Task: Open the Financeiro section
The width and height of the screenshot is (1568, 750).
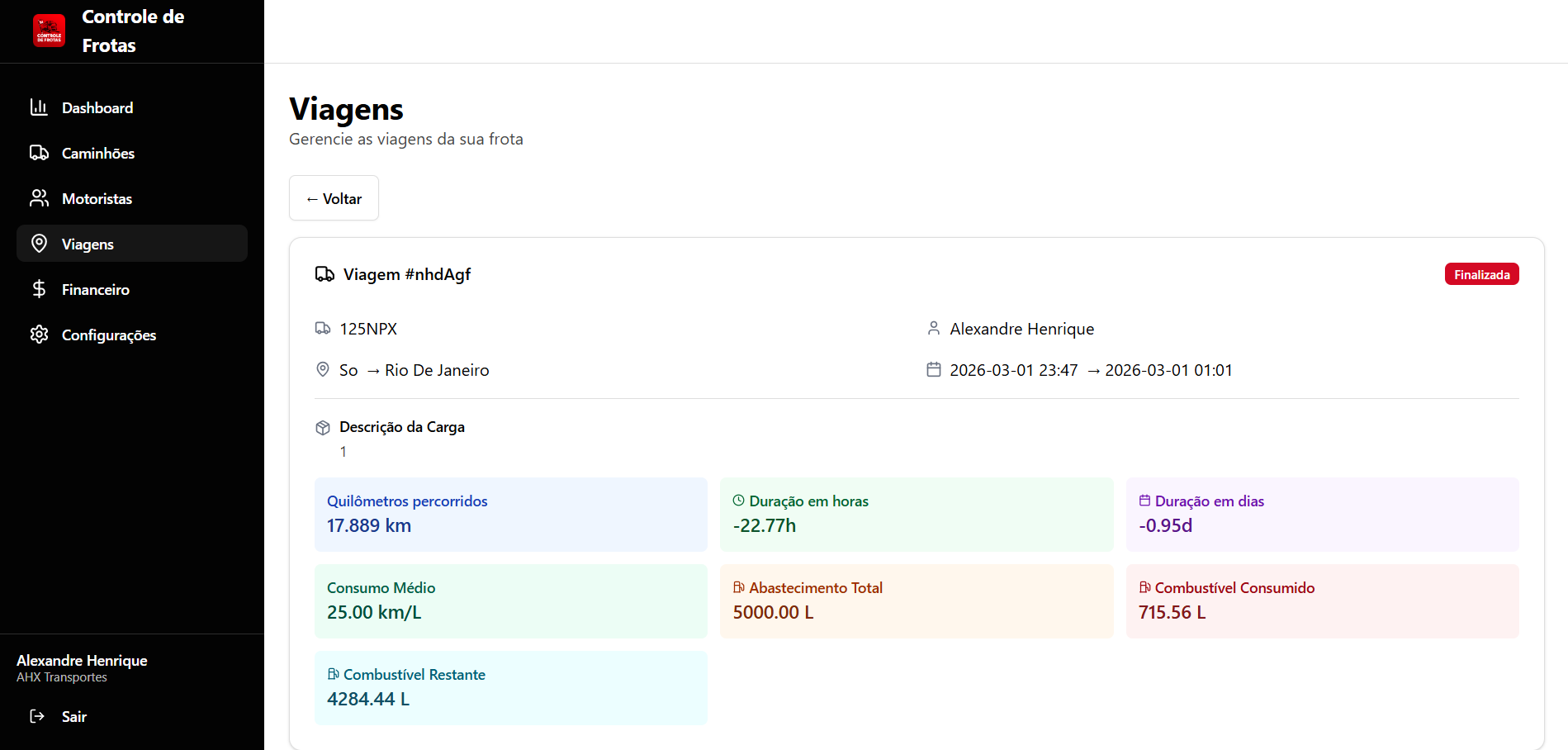Action: coord(95,289)
